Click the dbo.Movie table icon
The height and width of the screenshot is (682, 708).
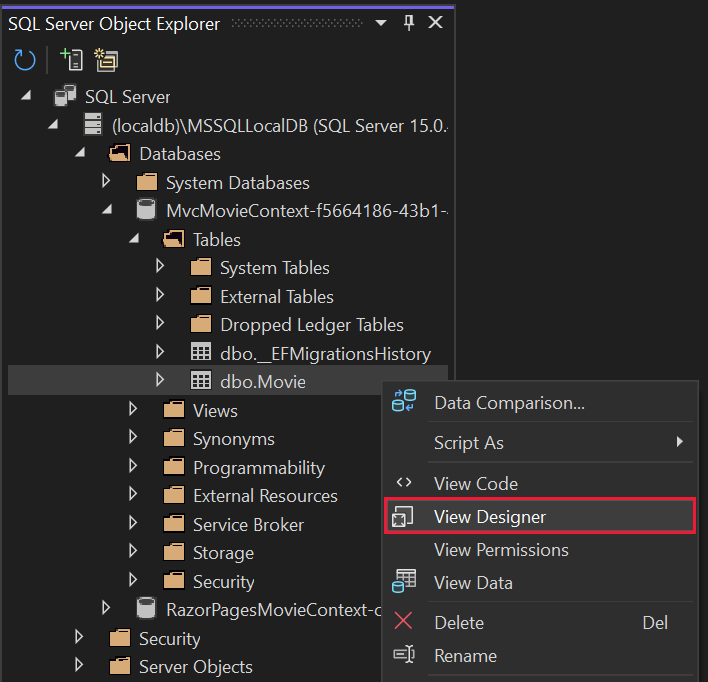click(x=200, y=381)
